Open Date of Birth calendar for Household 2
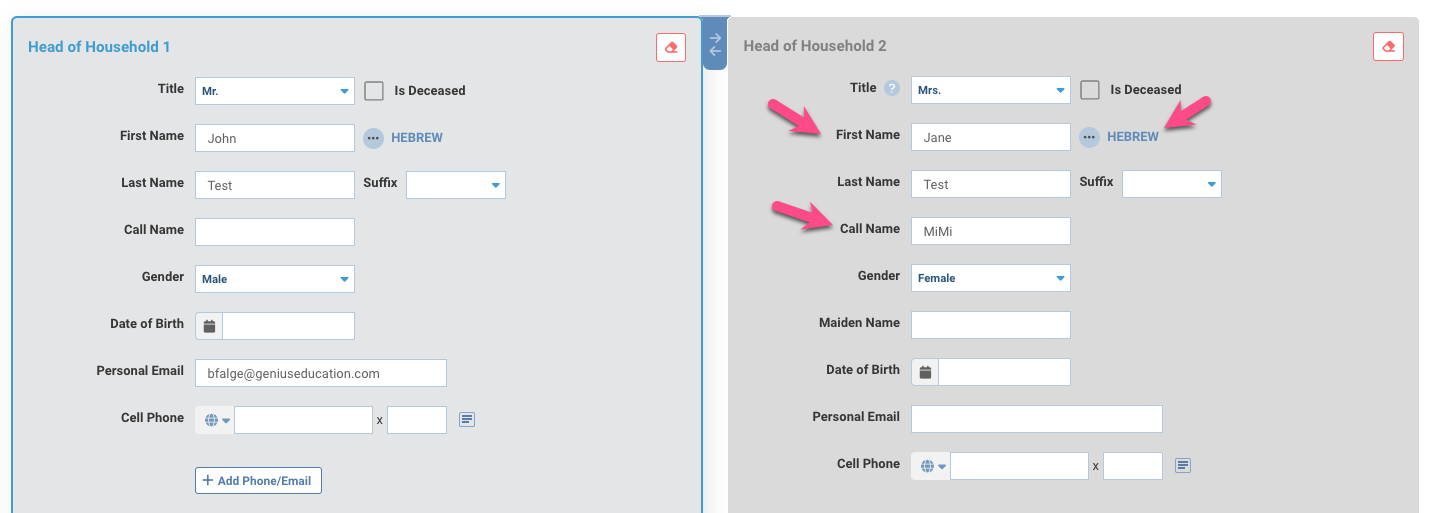Screen dimensions: 1431x513 click(x=925, y=372)
